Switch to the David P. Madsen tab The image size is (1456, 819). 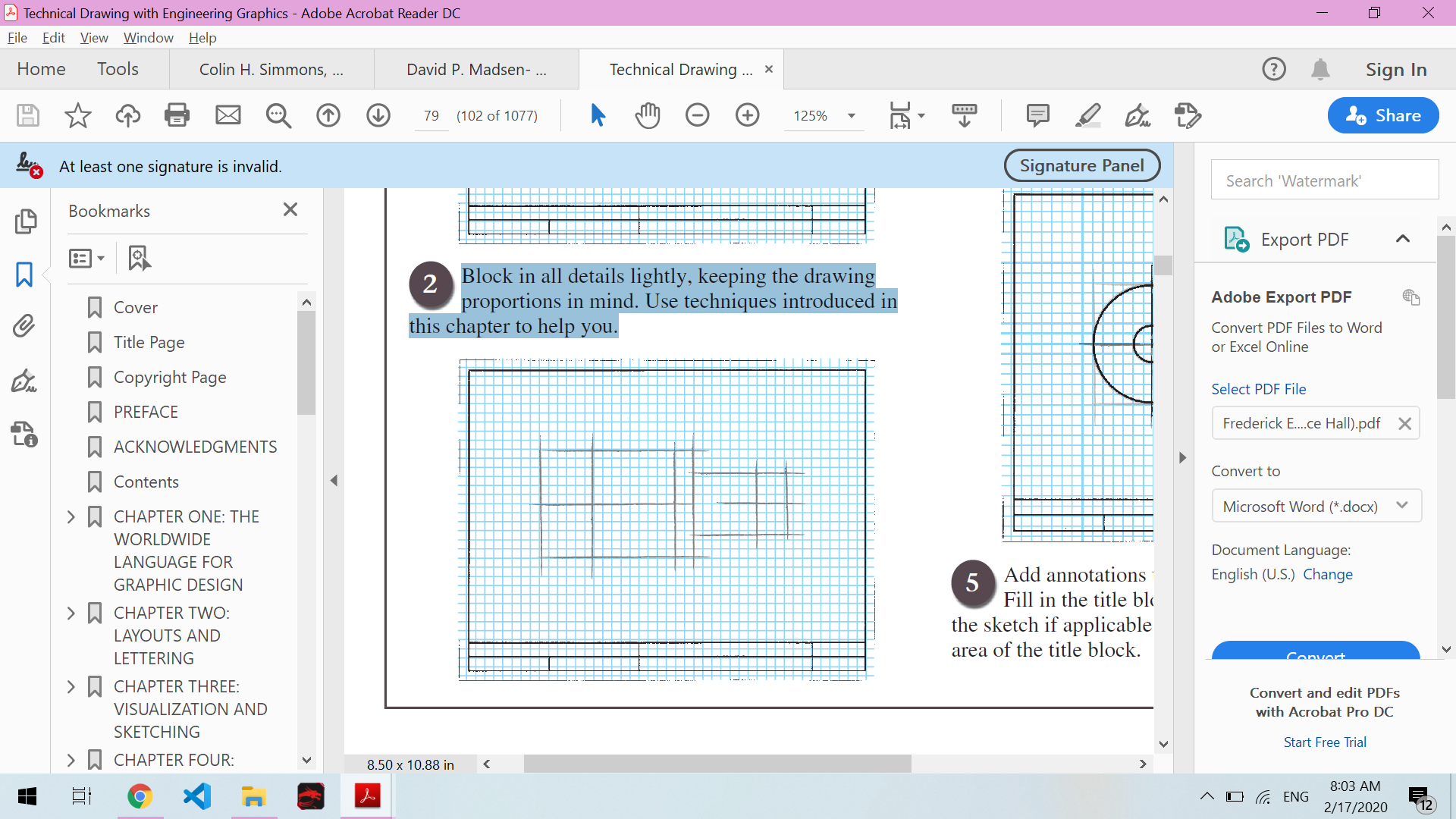pyautogui.click(x=476, y=70)
